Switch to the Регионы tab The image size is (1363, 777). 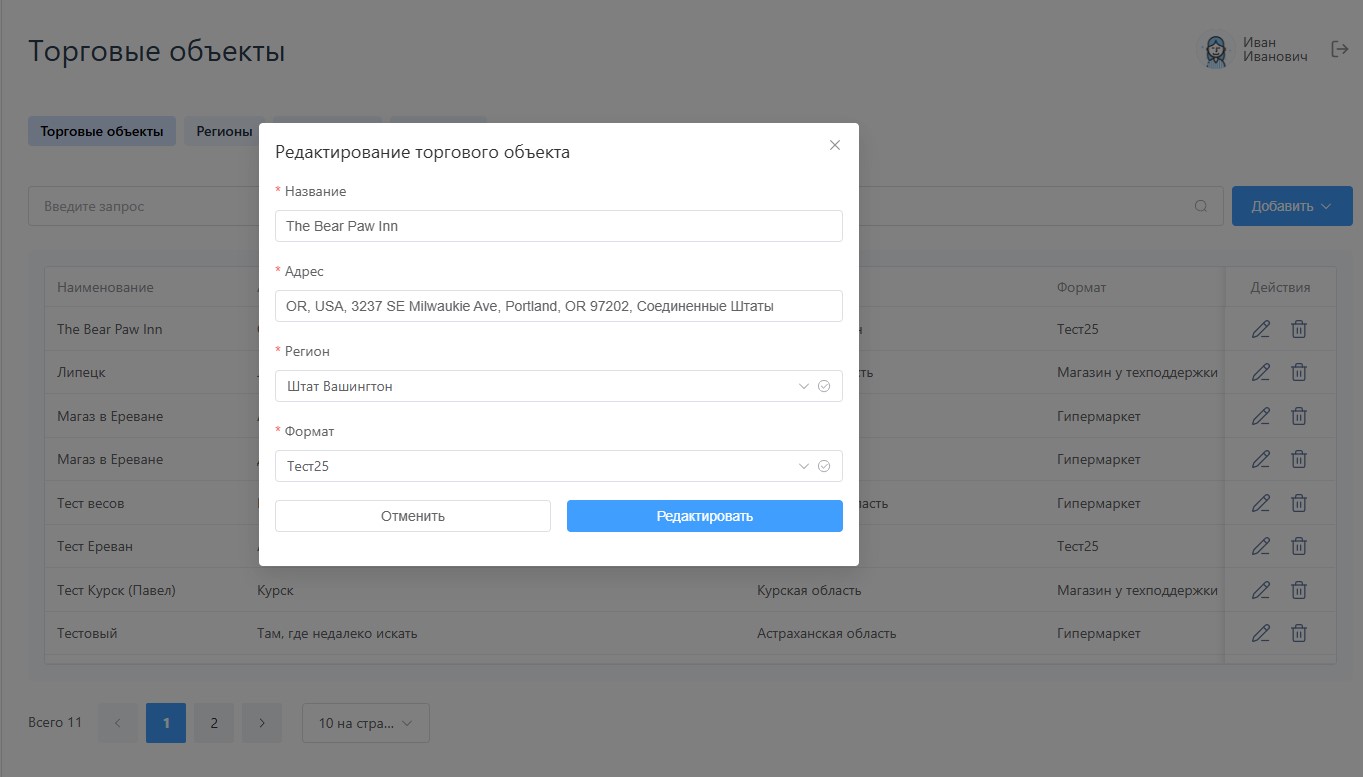pyautogui.click(x=224, y=131)
